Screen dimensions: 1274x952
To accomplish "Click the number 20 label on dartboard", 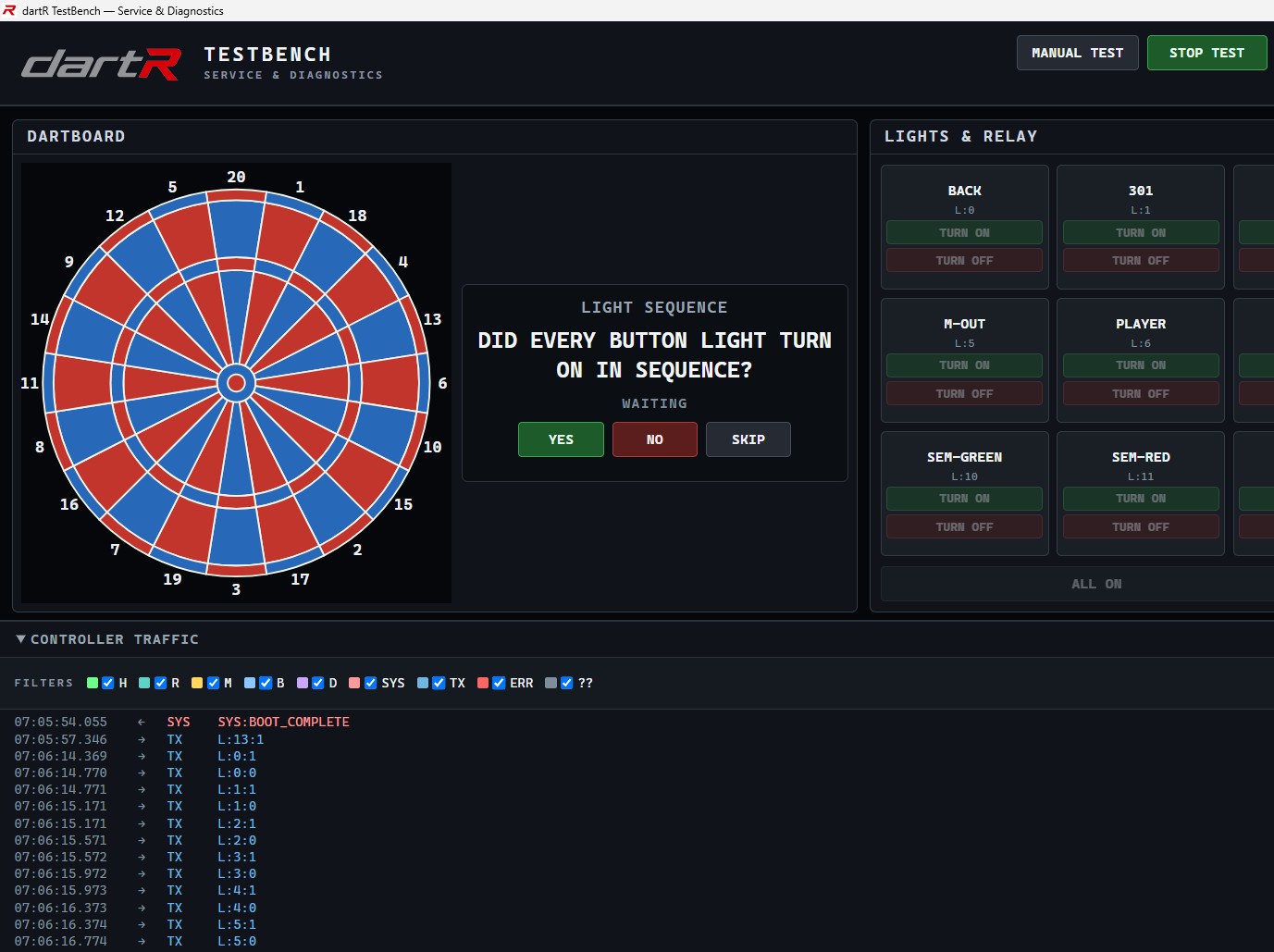I will pos(236,177).
